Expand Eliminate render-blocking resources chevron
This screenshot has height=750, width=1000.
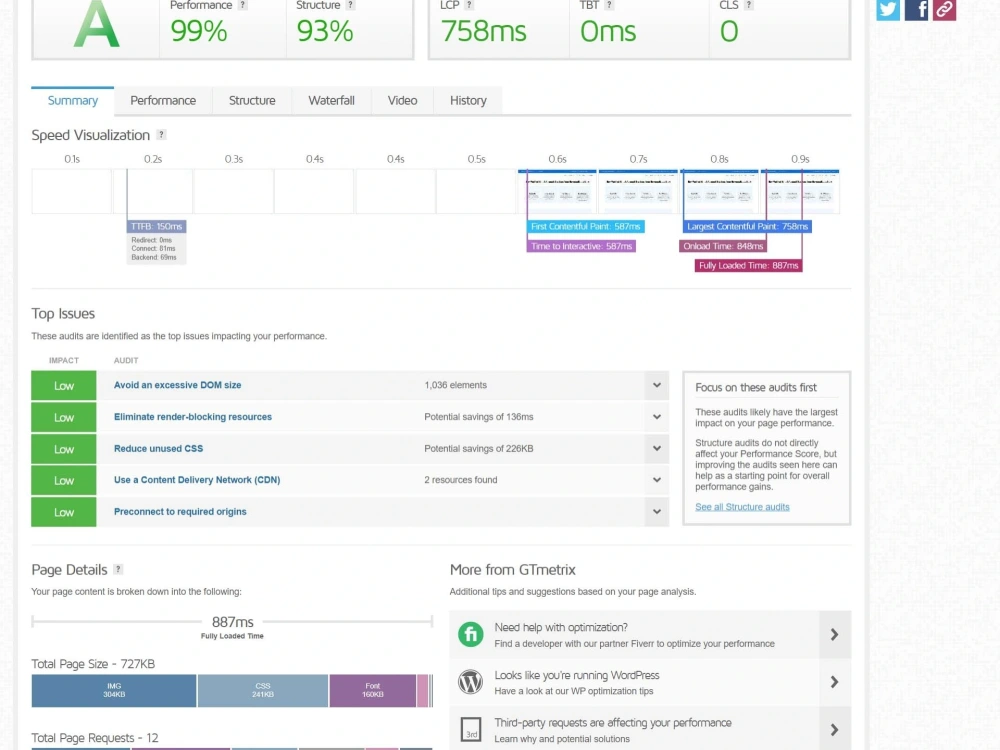[656, 417]
